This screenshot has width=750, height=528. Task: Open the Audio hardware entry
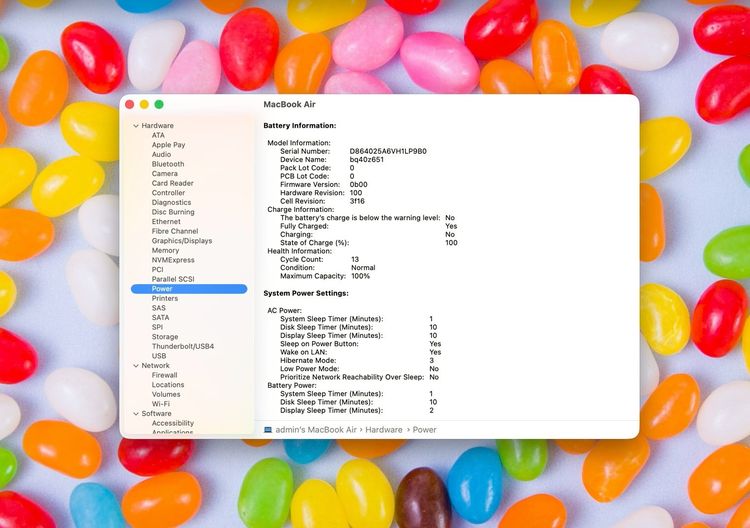coord(161,154)
